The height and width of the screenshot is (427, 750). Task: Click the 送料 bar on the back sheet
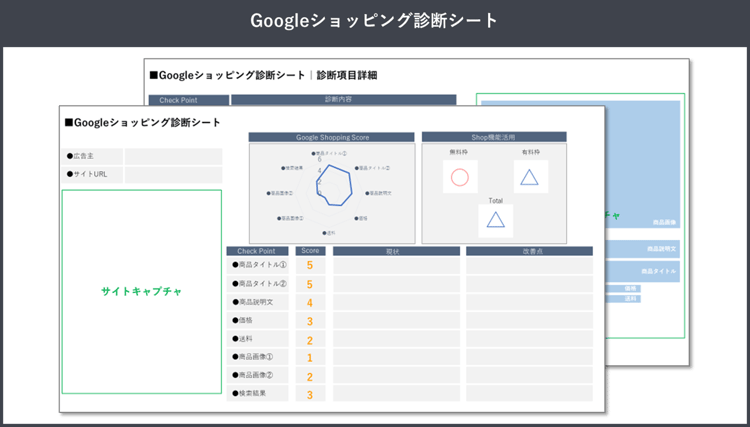[x=623, y=299]
